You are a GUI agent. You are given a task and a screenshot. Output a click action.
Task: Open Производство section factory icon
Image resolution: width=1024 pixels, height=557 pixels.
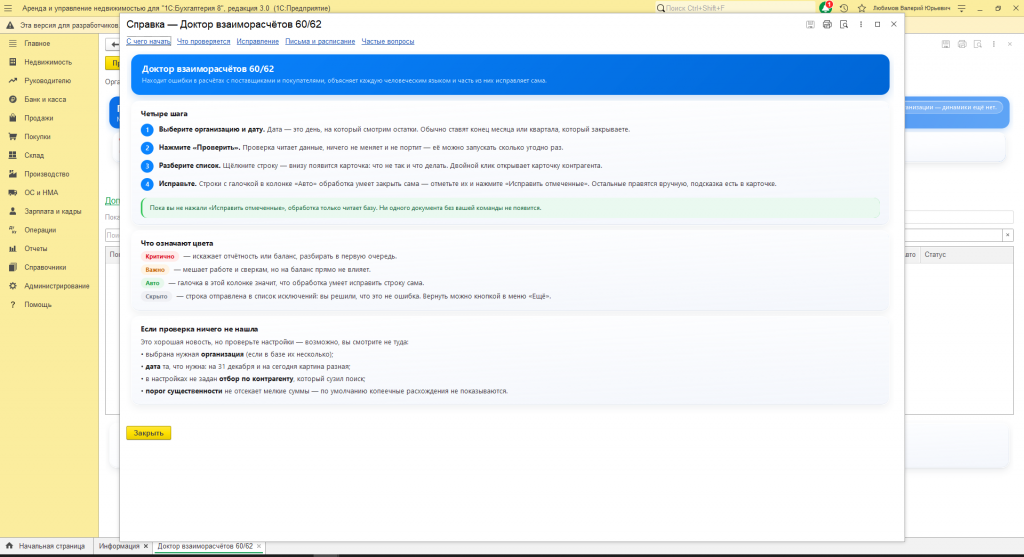12,174
